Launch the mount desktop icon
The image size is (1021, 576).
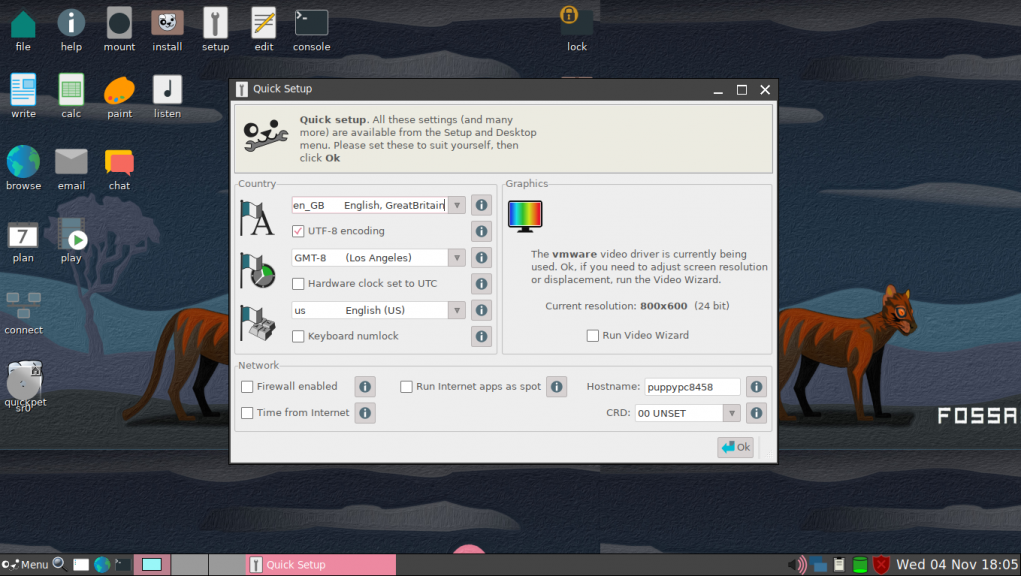tap(119, 29)
